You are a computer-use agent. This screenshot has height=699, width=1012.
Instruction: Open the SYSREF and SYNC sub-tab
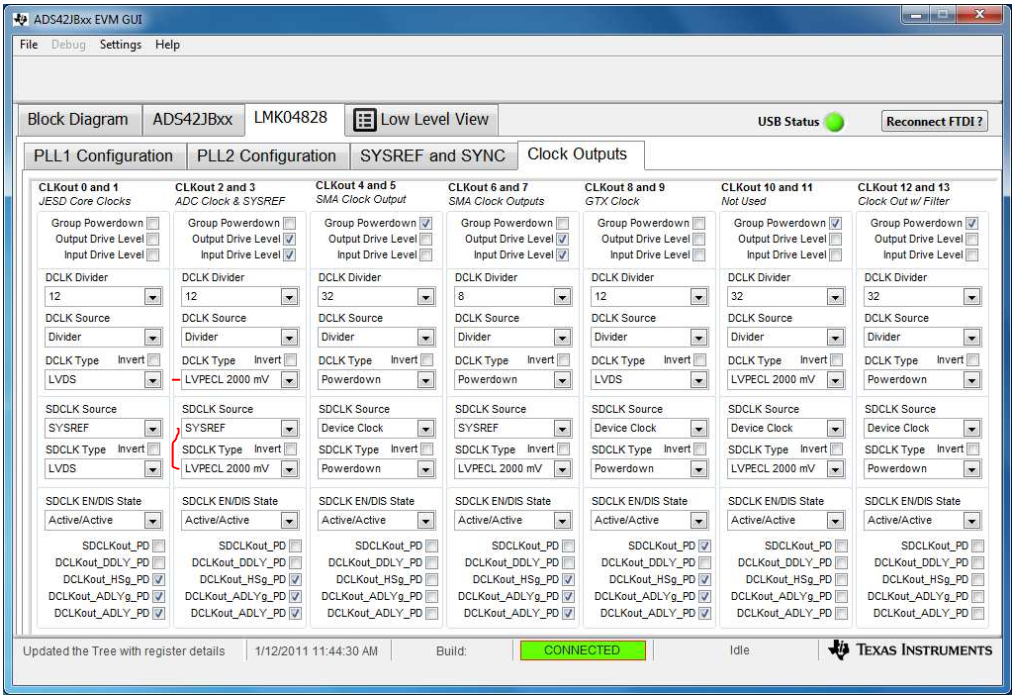(432, 156)
